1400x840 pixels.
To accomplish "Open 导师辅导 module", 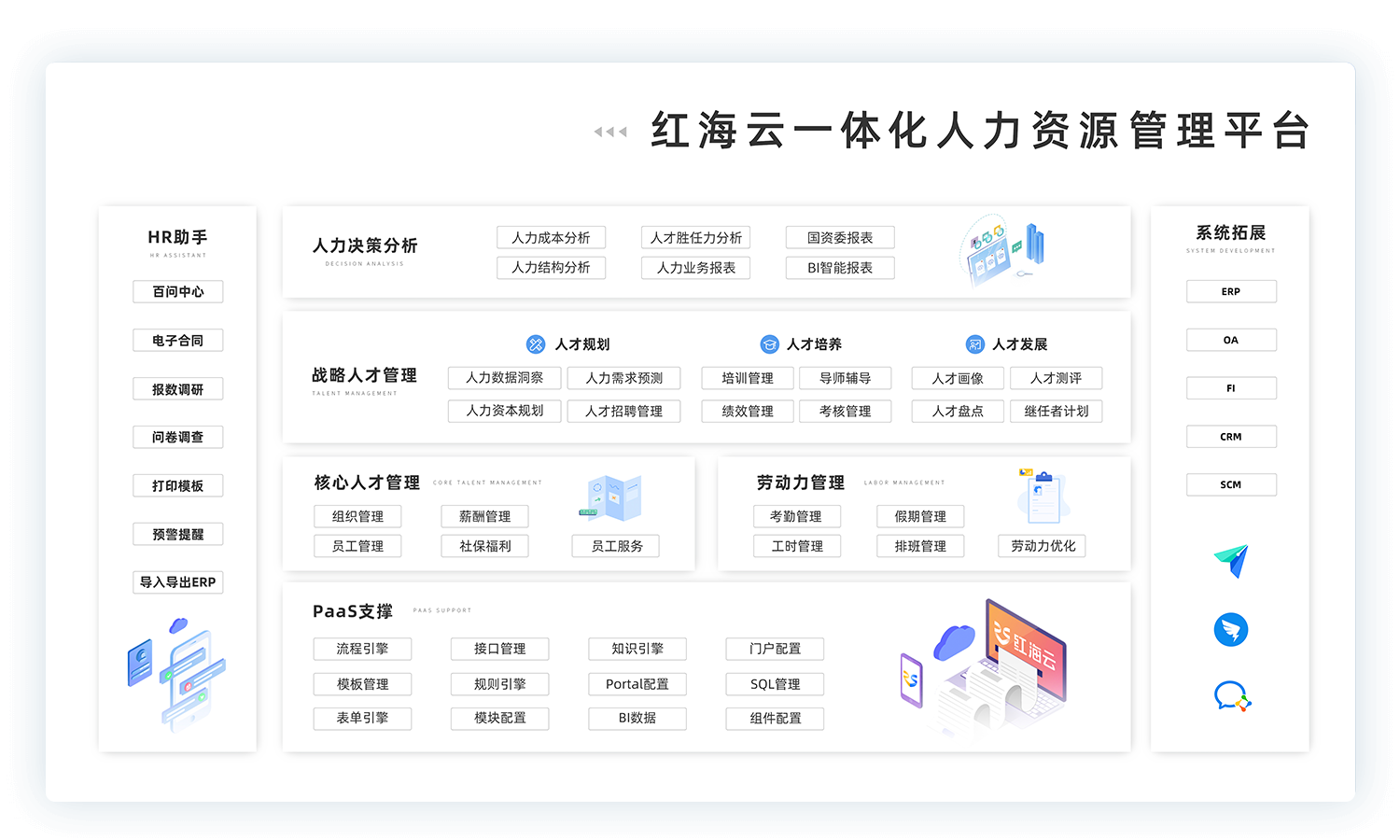I will 846,378.
